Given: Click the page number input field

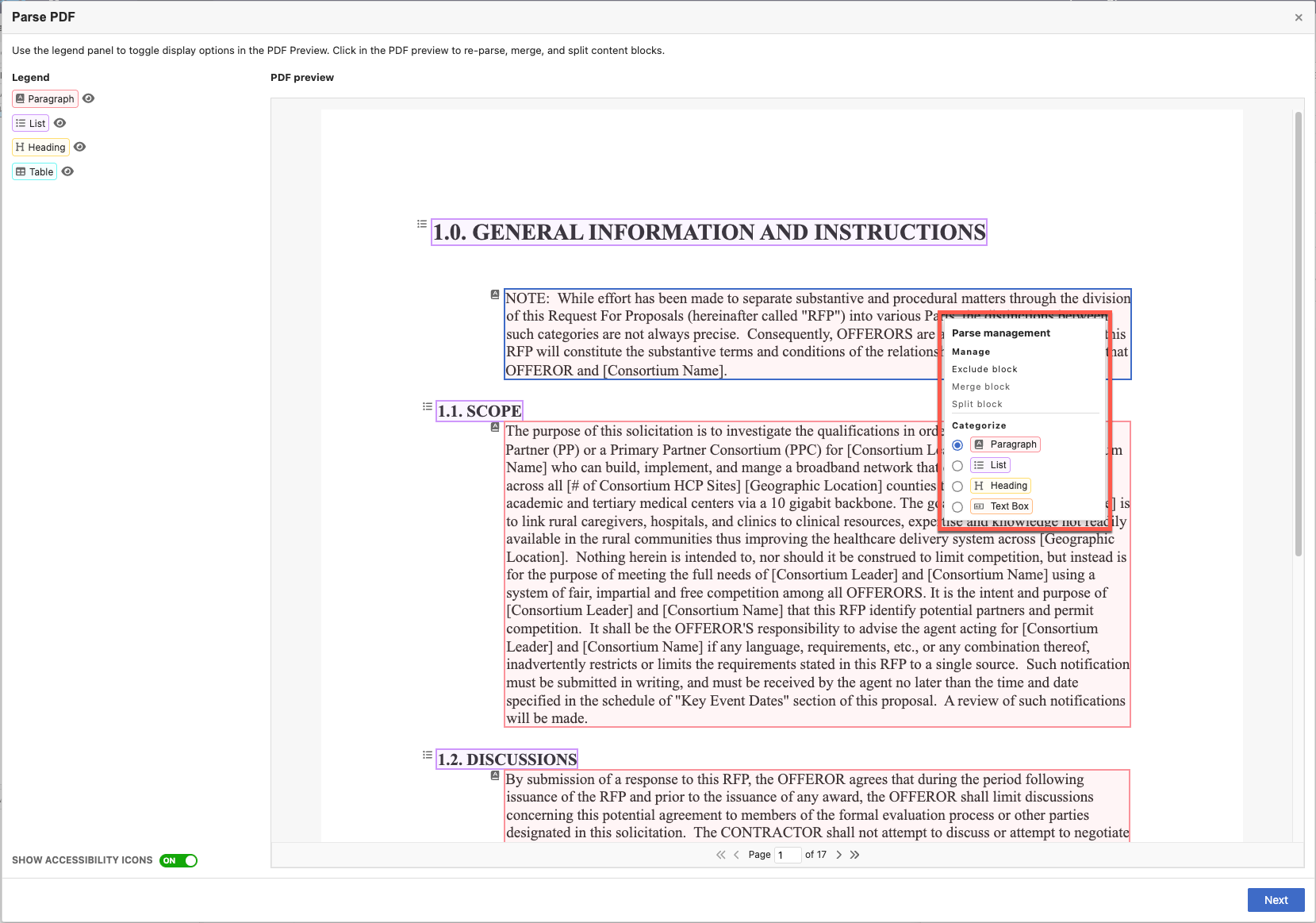Looking at the screenshot, I should 787,855.
